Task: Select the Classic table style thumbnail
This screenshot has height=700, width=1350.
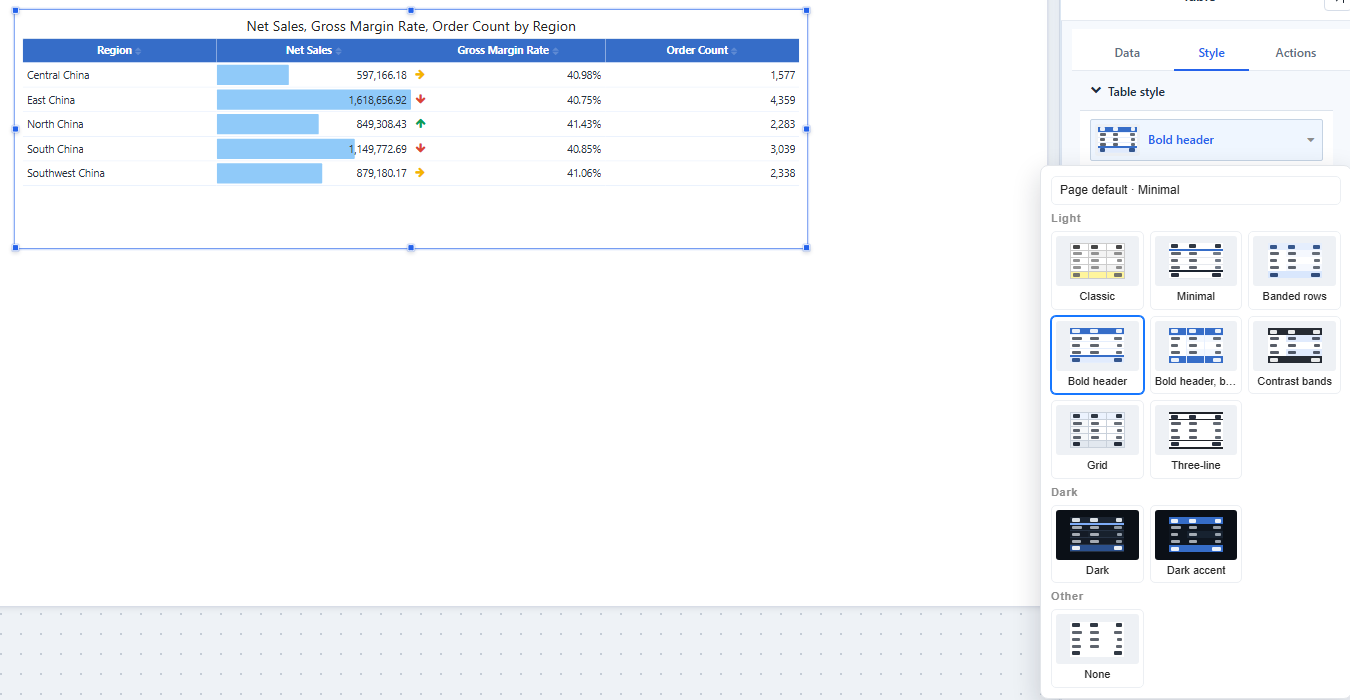Action: point(1097,270)
